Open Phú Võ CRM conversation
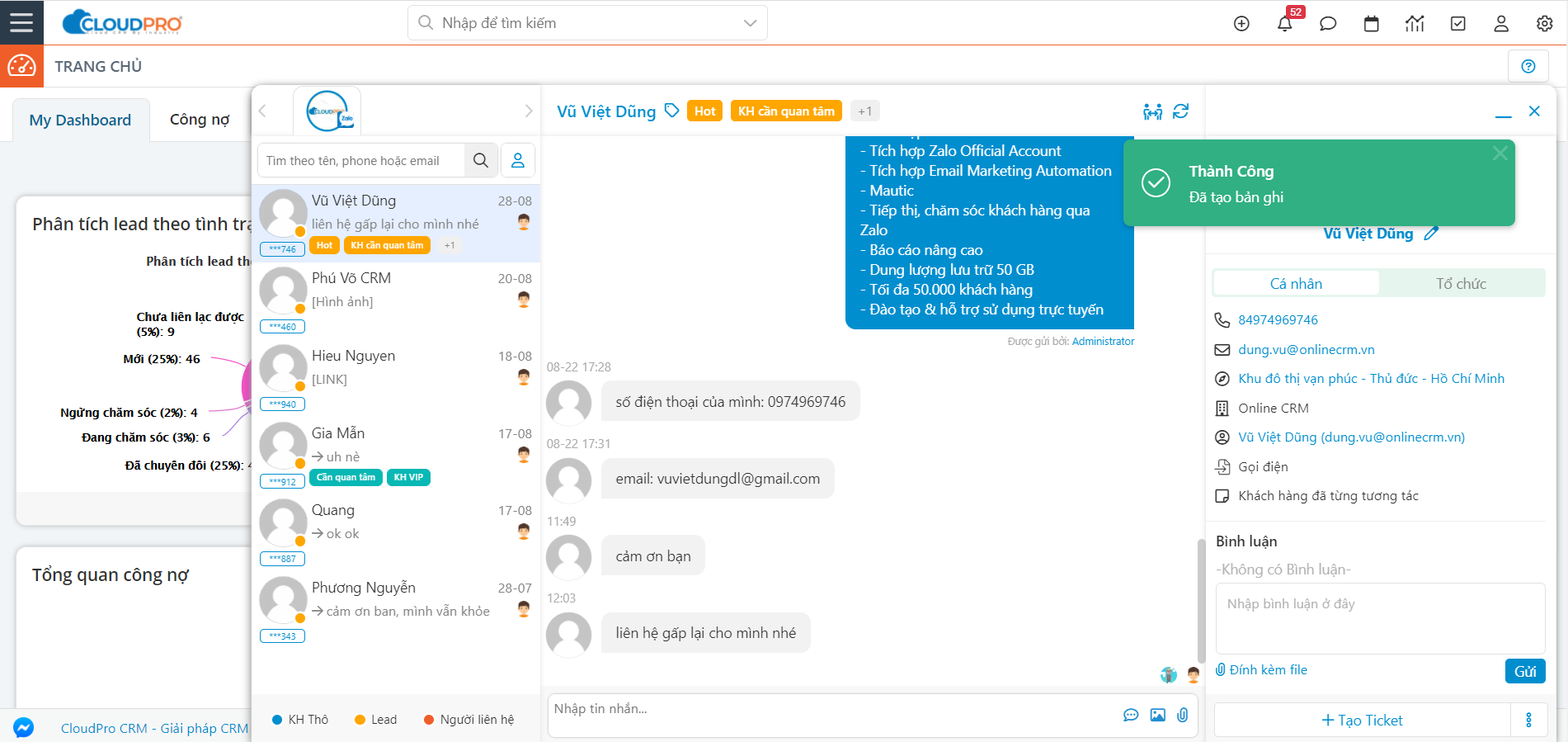This screenshot has width=1568, height=742. (x=396, y=301)
